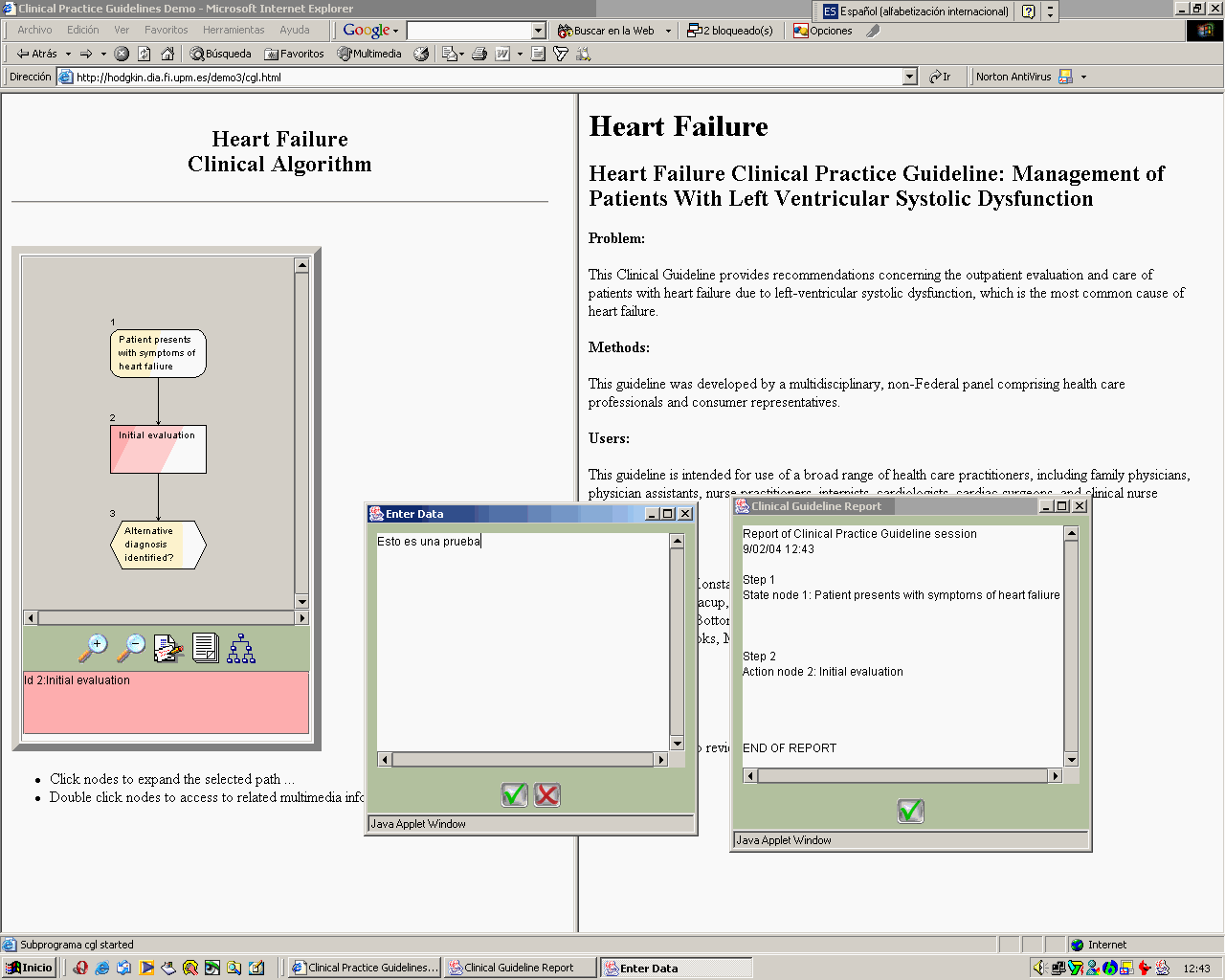This screenshot has height=980, width=1225.
Task: Open the Favoritos menu in menu bar
Action: click(167, 30)
